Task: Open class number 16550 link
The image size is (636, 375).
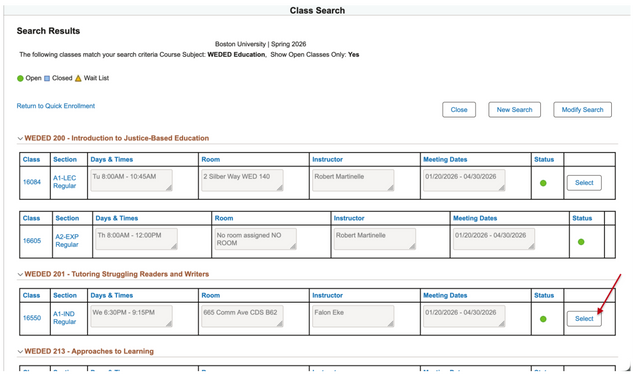Action: click(x=32, y=317)
